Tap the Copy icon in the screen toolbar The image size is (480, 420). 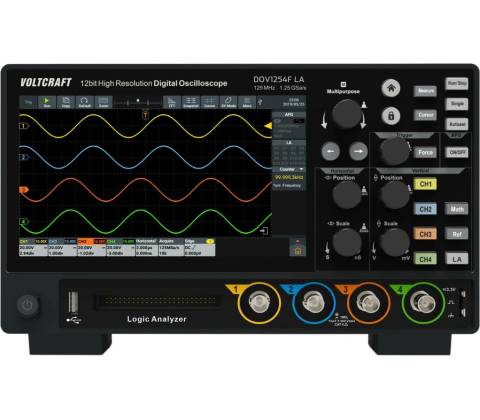pos(66,102)
